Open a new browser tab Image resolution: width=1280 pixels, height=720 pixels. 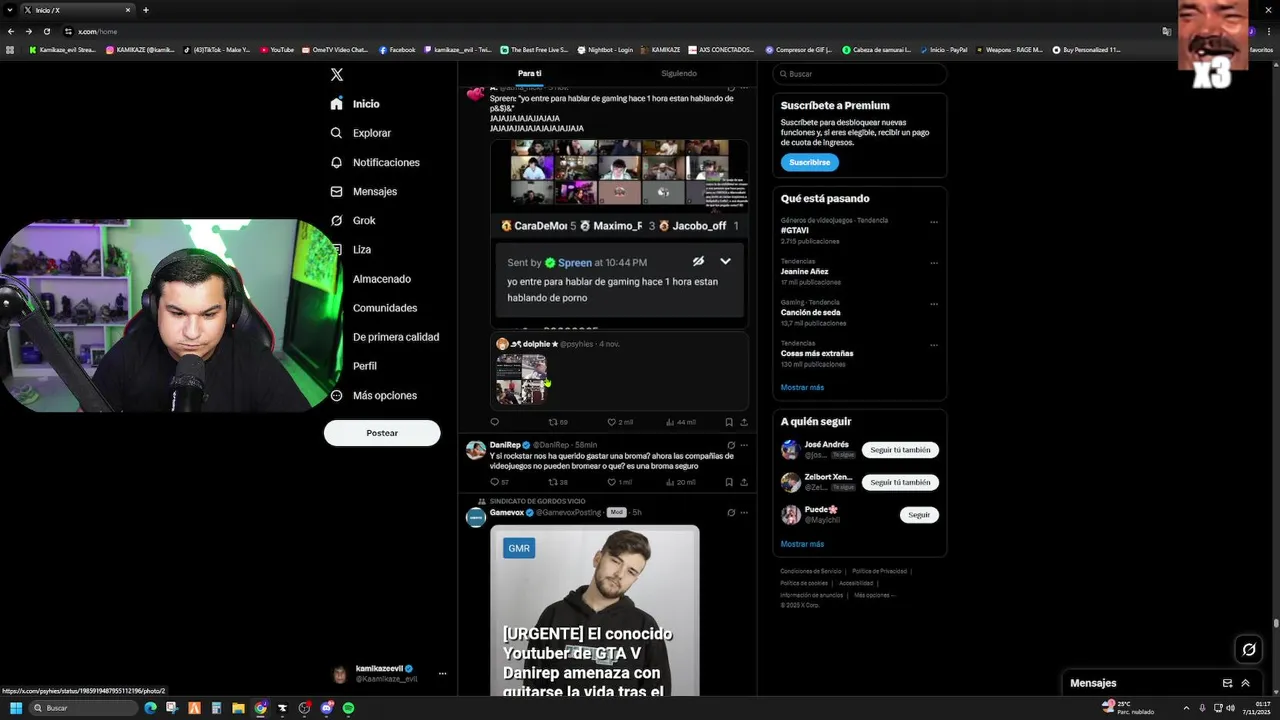click(x=146, y=10)
